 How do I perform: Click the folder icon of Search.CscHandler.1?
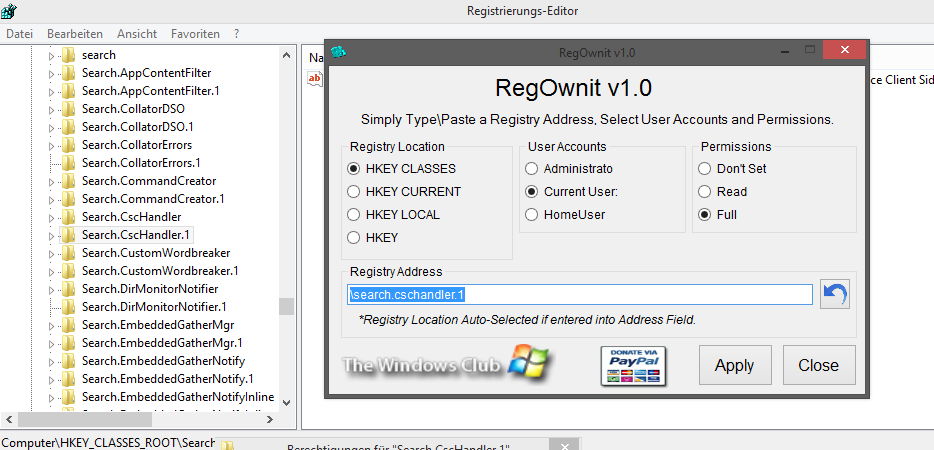(x=69, y=235)
